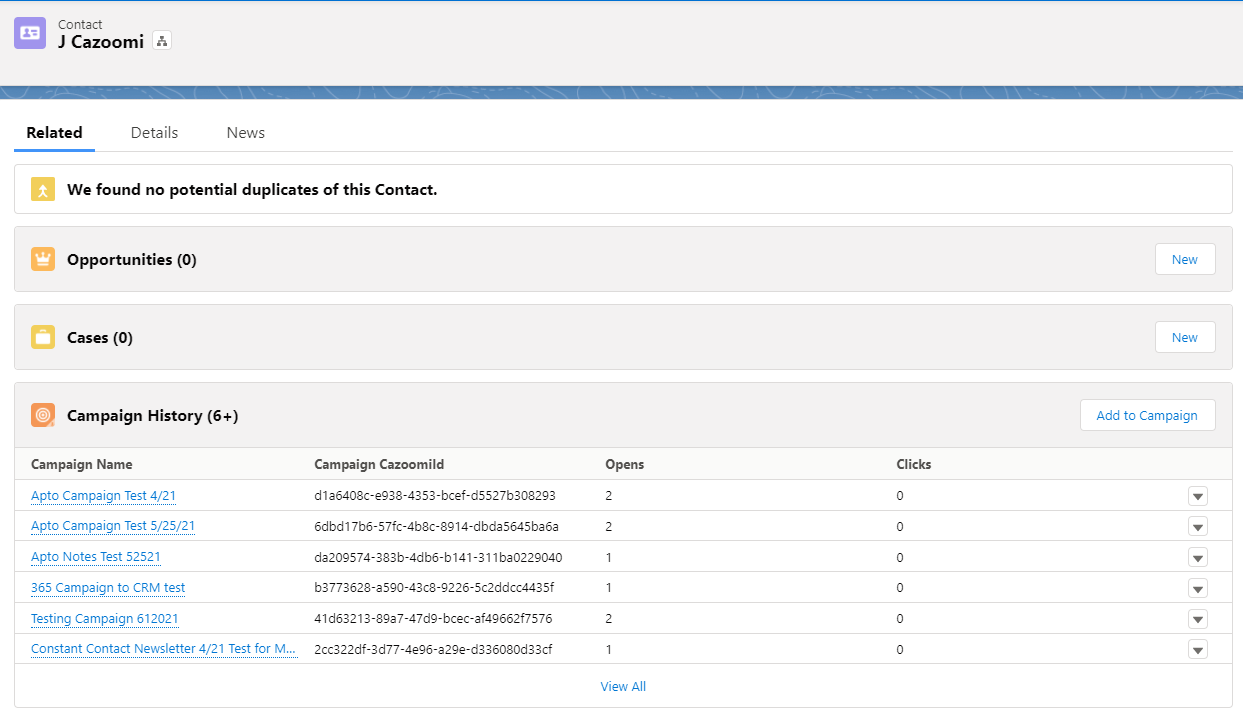Click the duplicates merge icon
This screenshot has height=715, width=1243.
click(x=43, y=189)
